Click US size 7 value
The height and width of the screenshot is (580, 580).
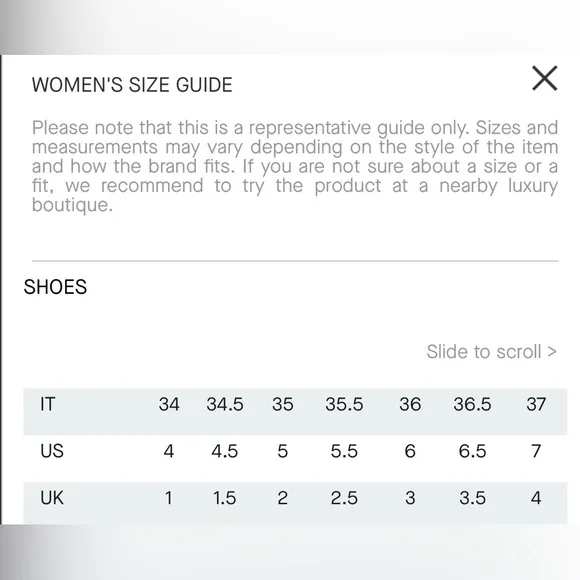[x=536, y=451]
